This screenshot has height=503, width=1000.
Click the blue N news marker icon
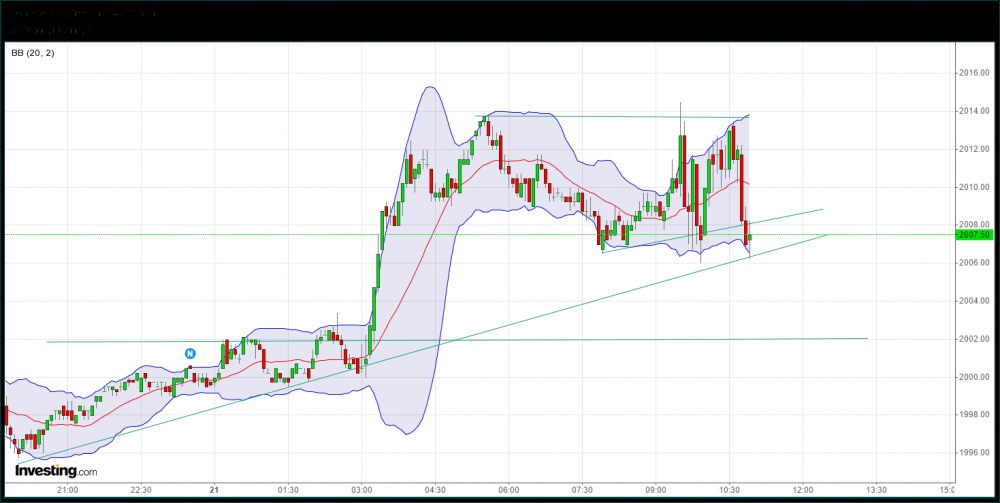(x=189, y=352)
